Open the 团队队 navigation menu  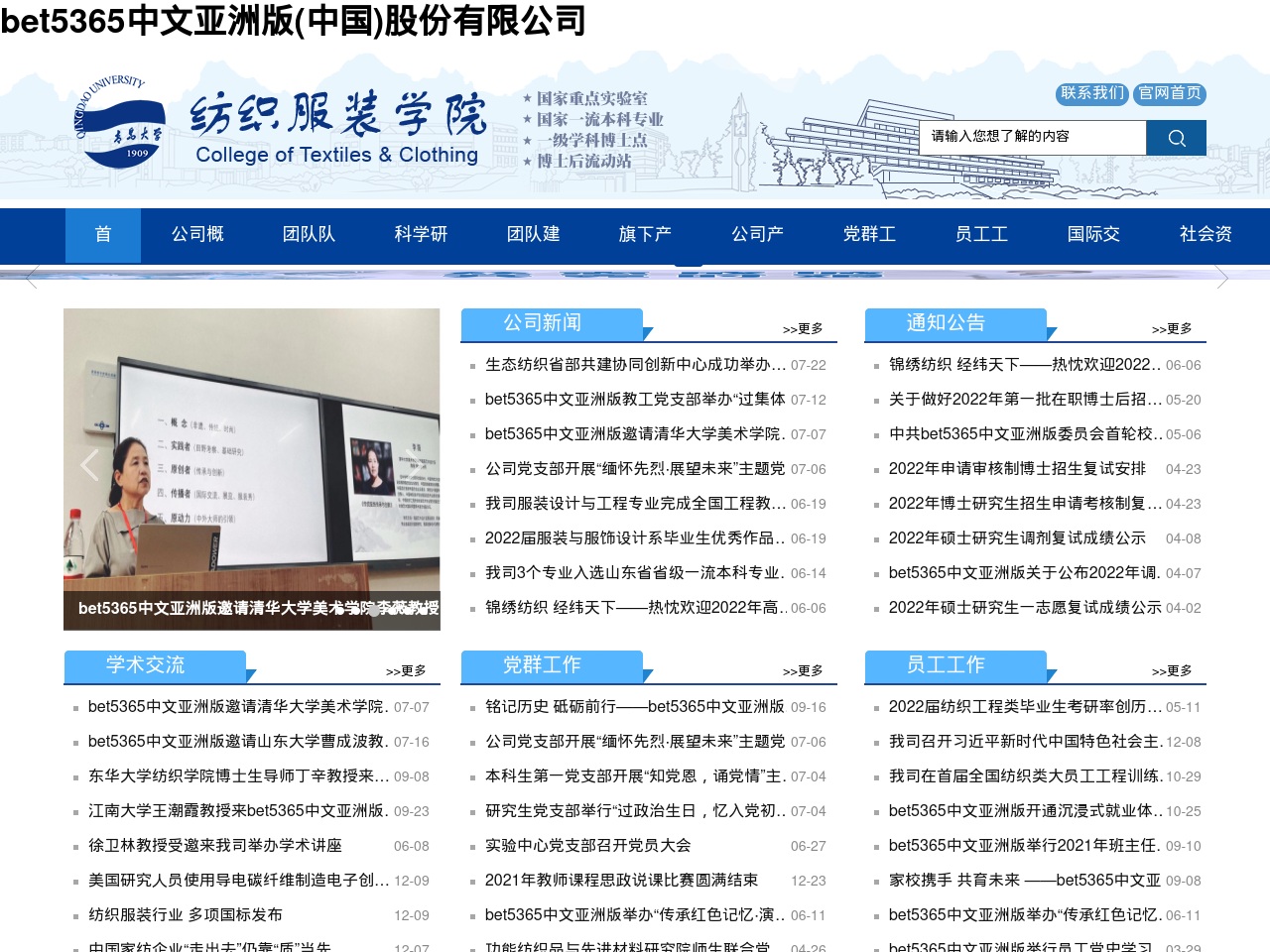pos(309,235)
